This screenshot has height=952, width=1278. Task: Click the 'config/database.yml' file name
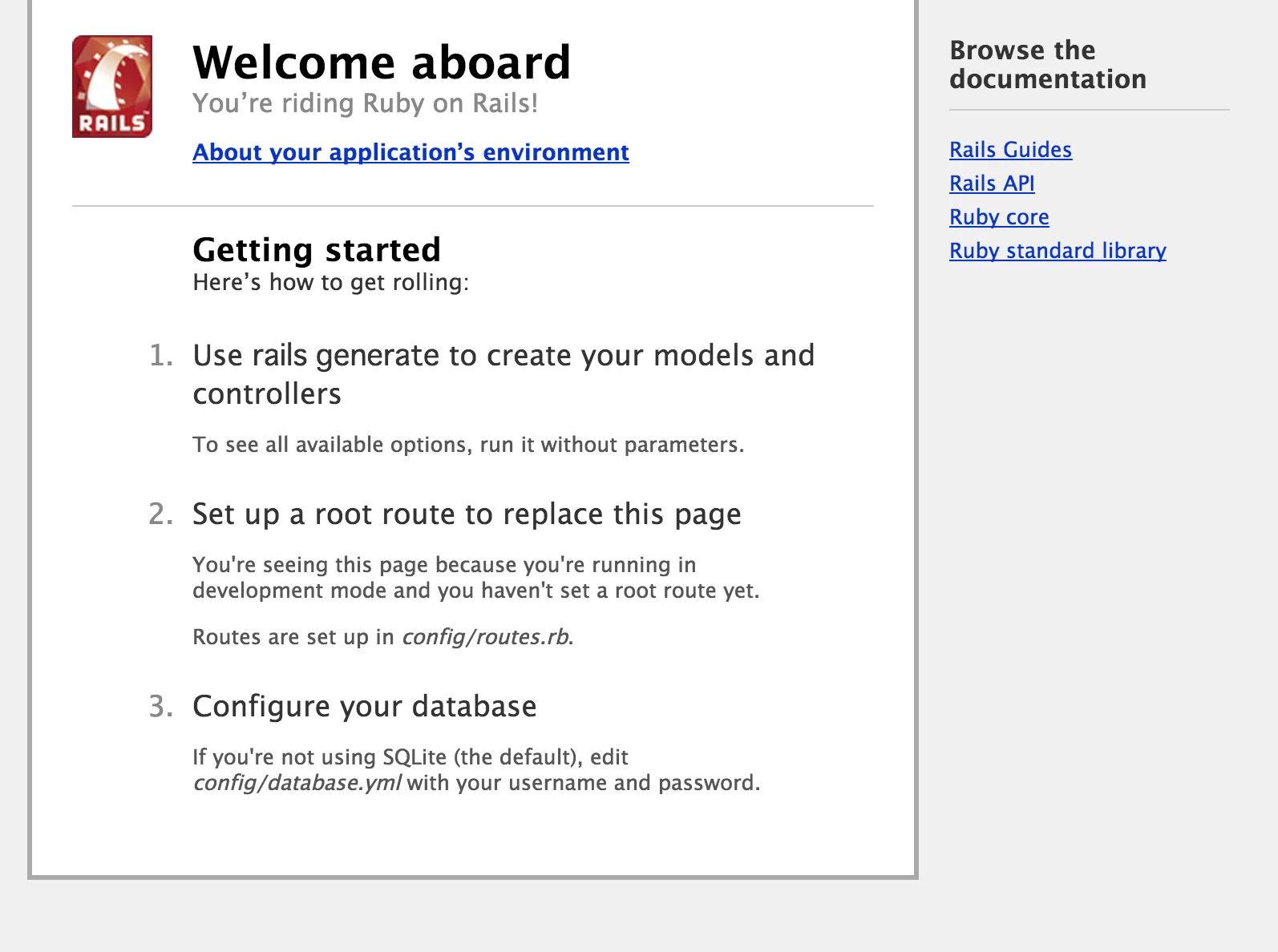[297, 783]
